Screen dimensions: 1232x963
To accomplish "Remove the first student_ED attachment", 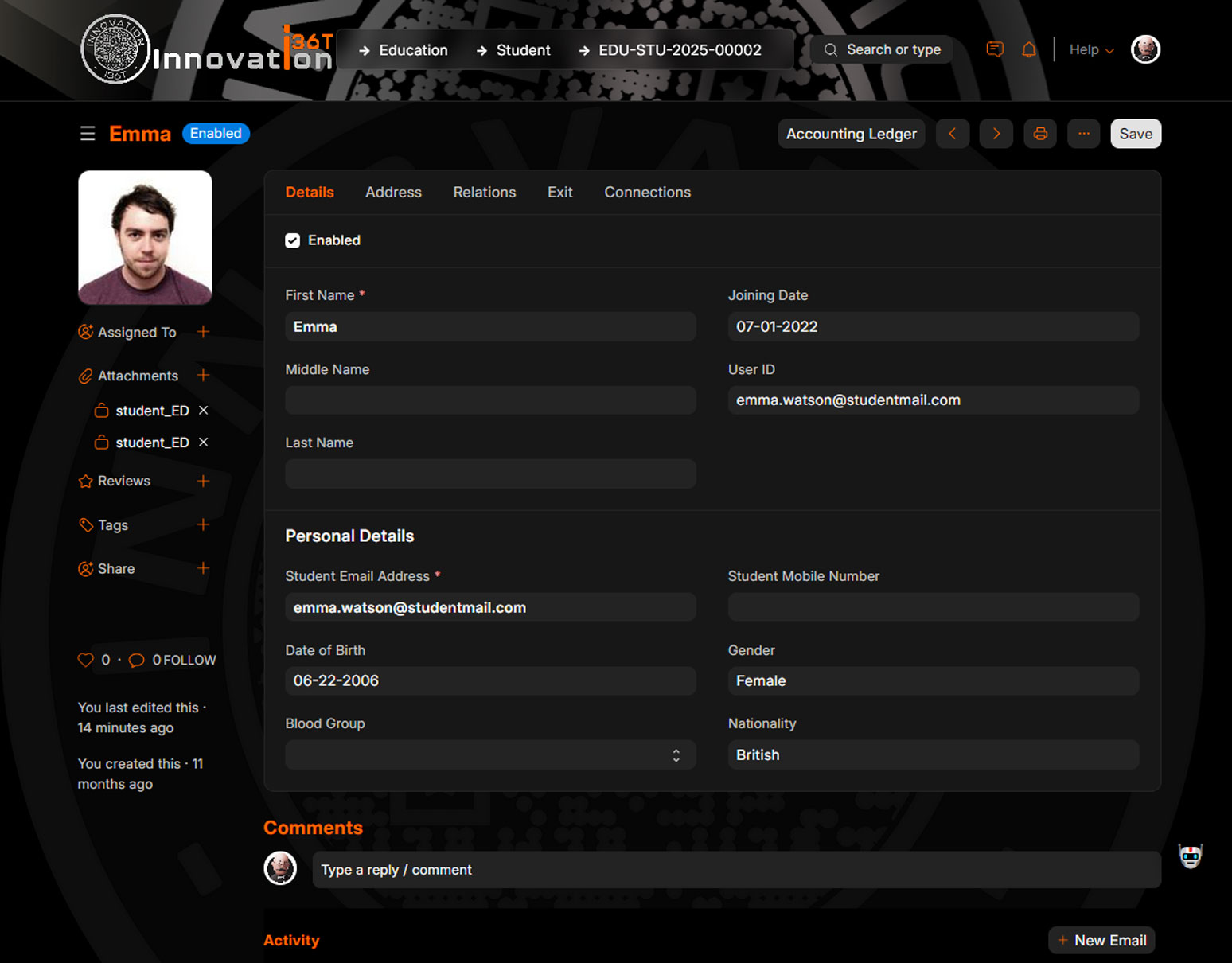I will coord(204,411).
